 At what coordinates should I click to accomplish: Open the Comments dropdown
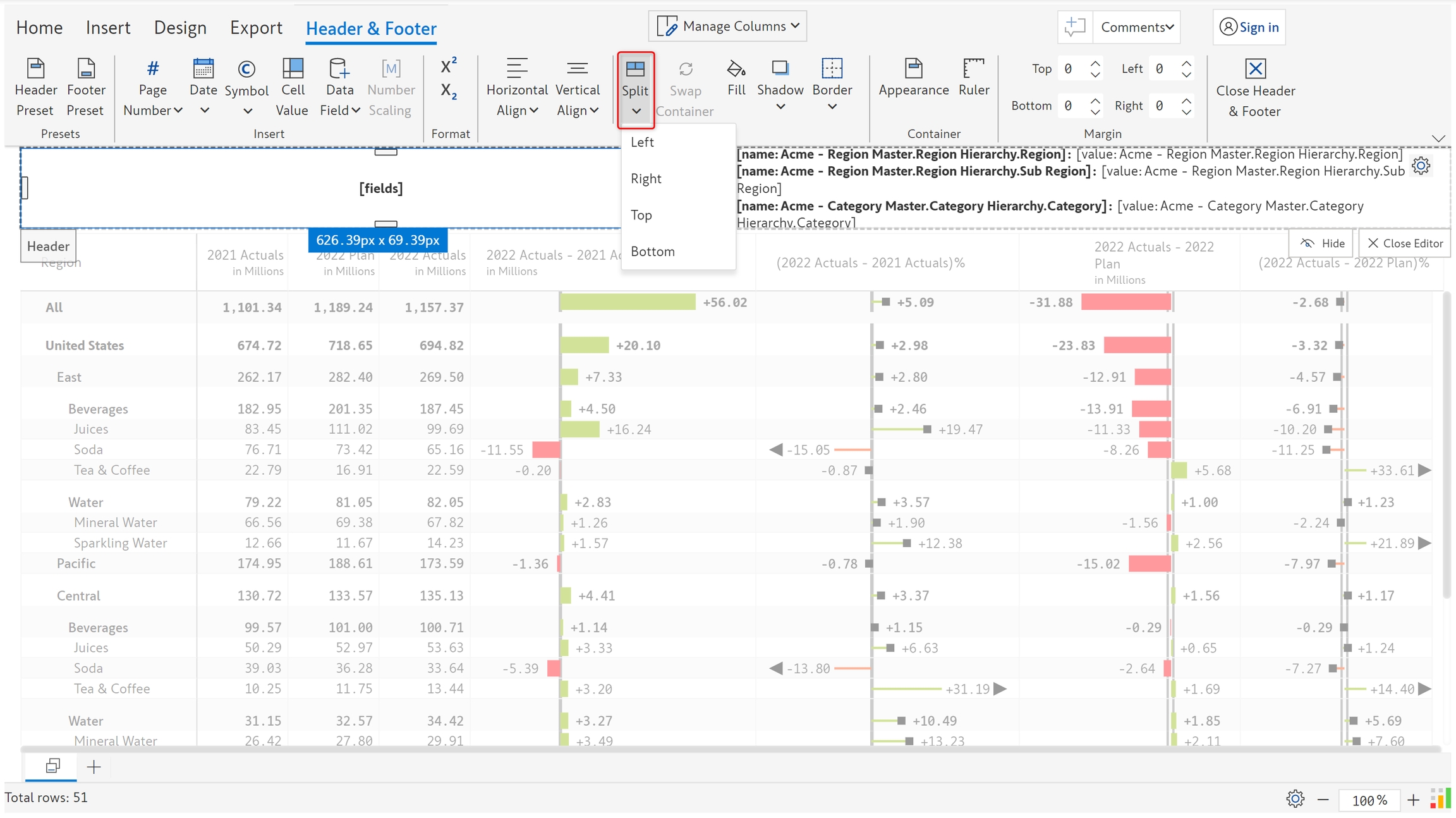click(1136, 27)
